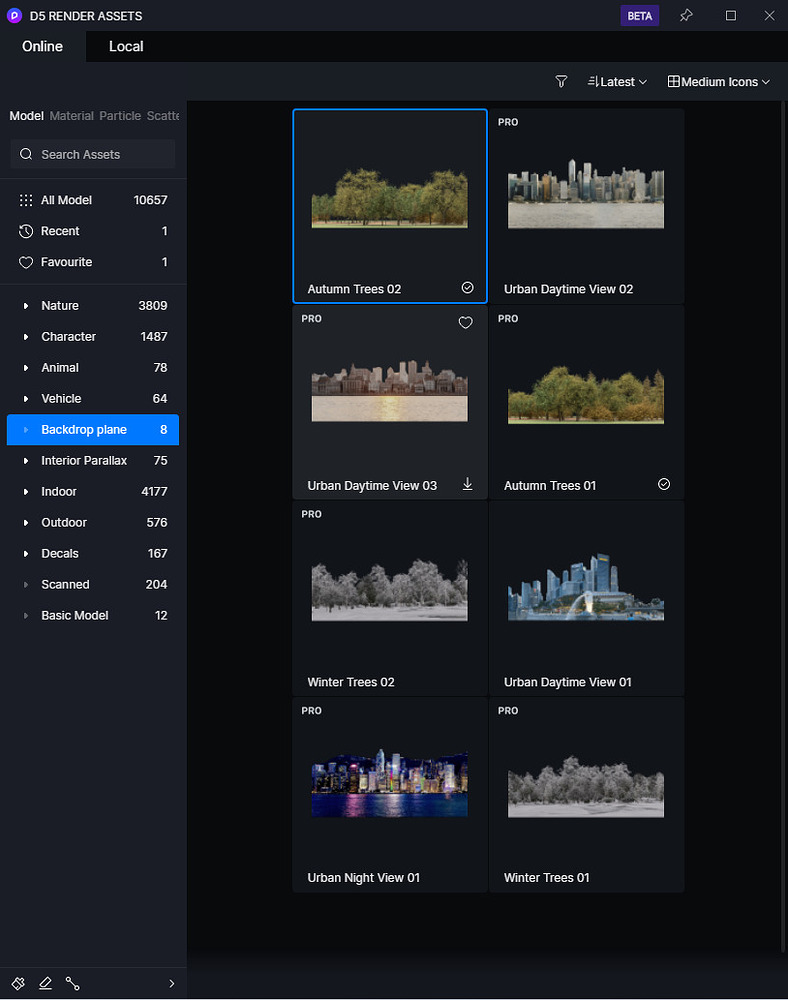Screen dimensions: 788x1000
Task: Open the Latest sort dropdown
Action: (617, 82)
